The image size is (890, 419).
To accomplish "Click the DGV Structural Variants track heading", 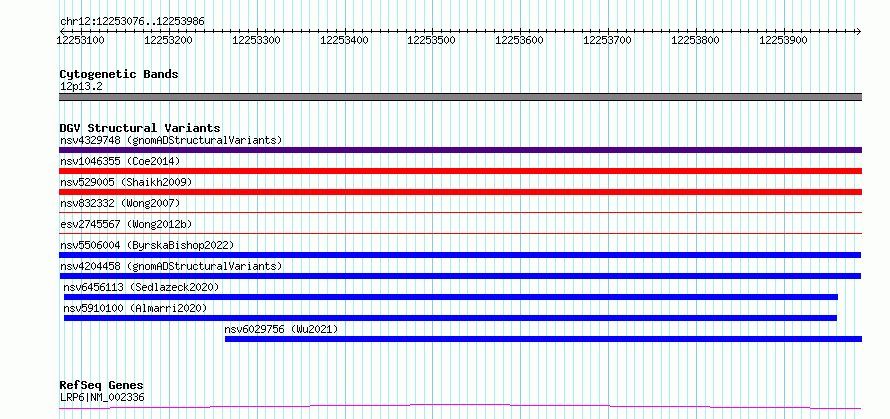I will coord(140,128).
